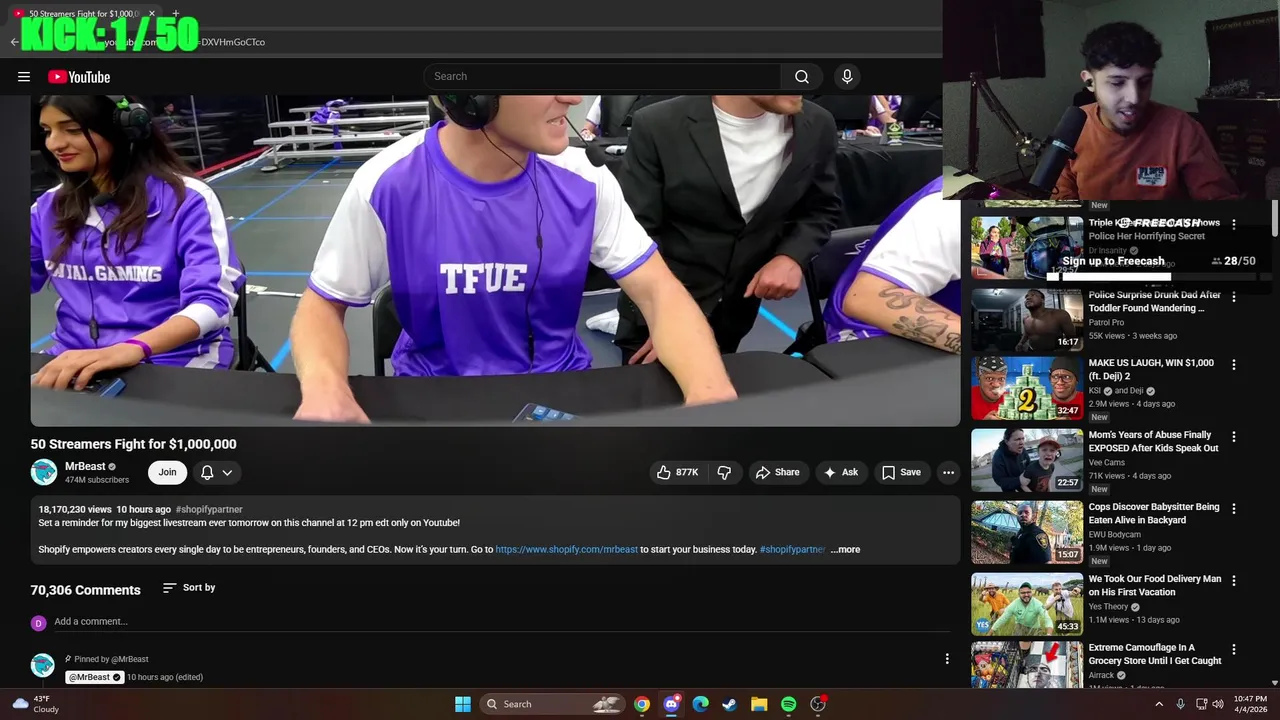1280x720 pixels.
Task: Like the video with 877K thumbs up
Action: (x=677, y=472)
